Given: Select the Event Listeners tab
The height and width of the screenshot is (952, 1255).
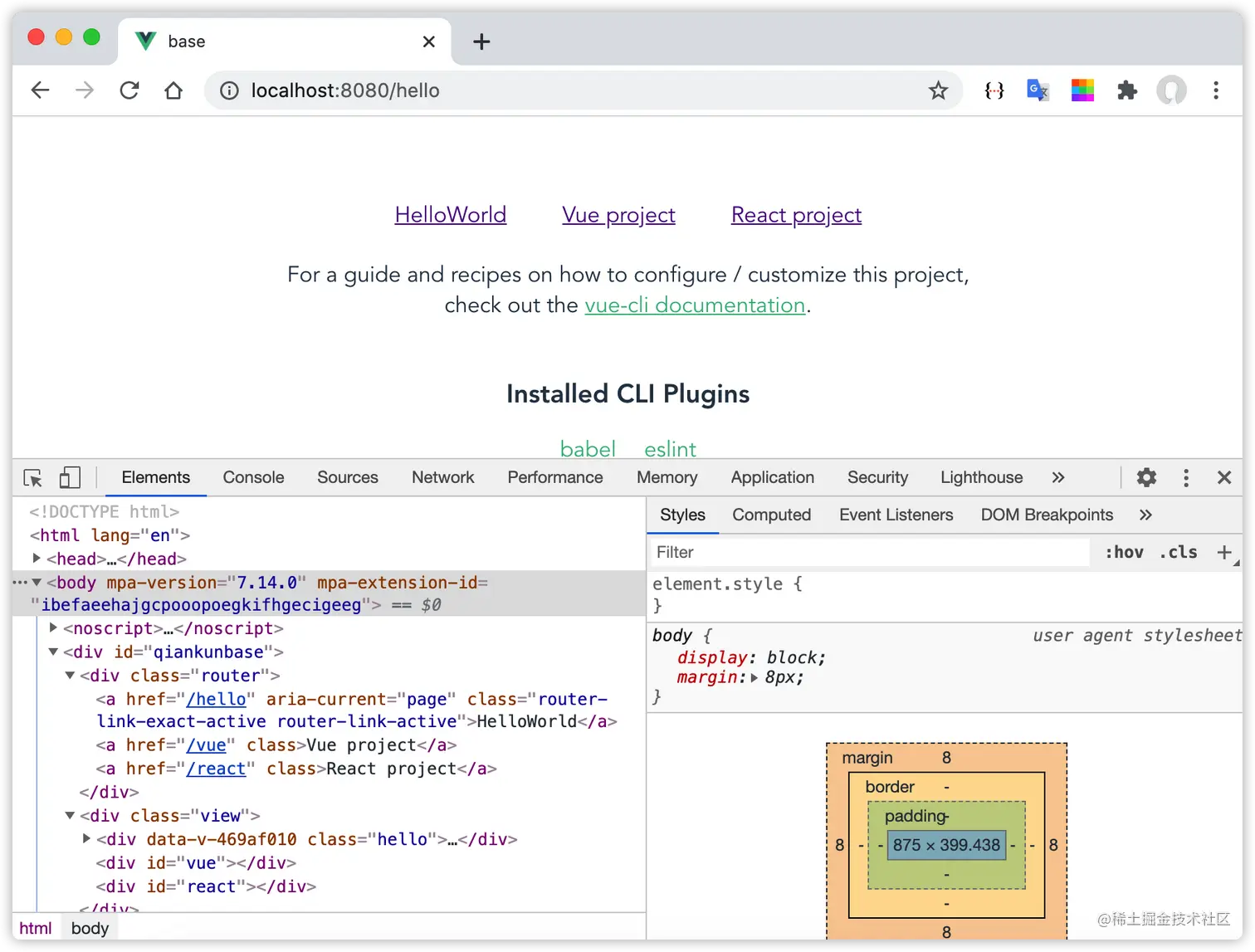Looking at the screenshot, I should [896, 515].
